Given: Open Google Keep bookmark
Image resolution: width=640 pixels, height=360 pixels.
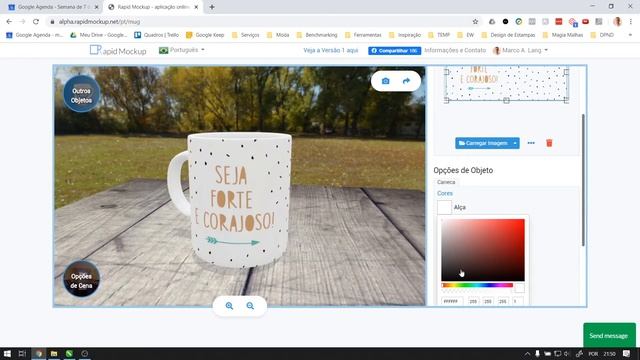Looking at the screenshot, I should point(205,35).
